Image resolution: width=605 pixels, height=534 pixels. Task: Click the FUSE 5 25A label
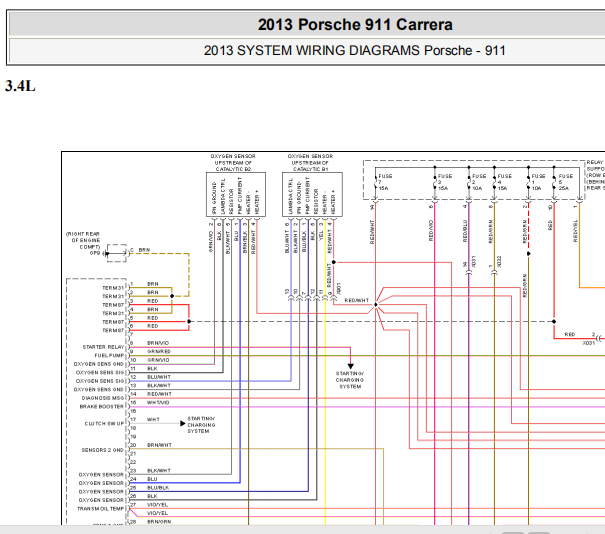(x=566, y=182)
